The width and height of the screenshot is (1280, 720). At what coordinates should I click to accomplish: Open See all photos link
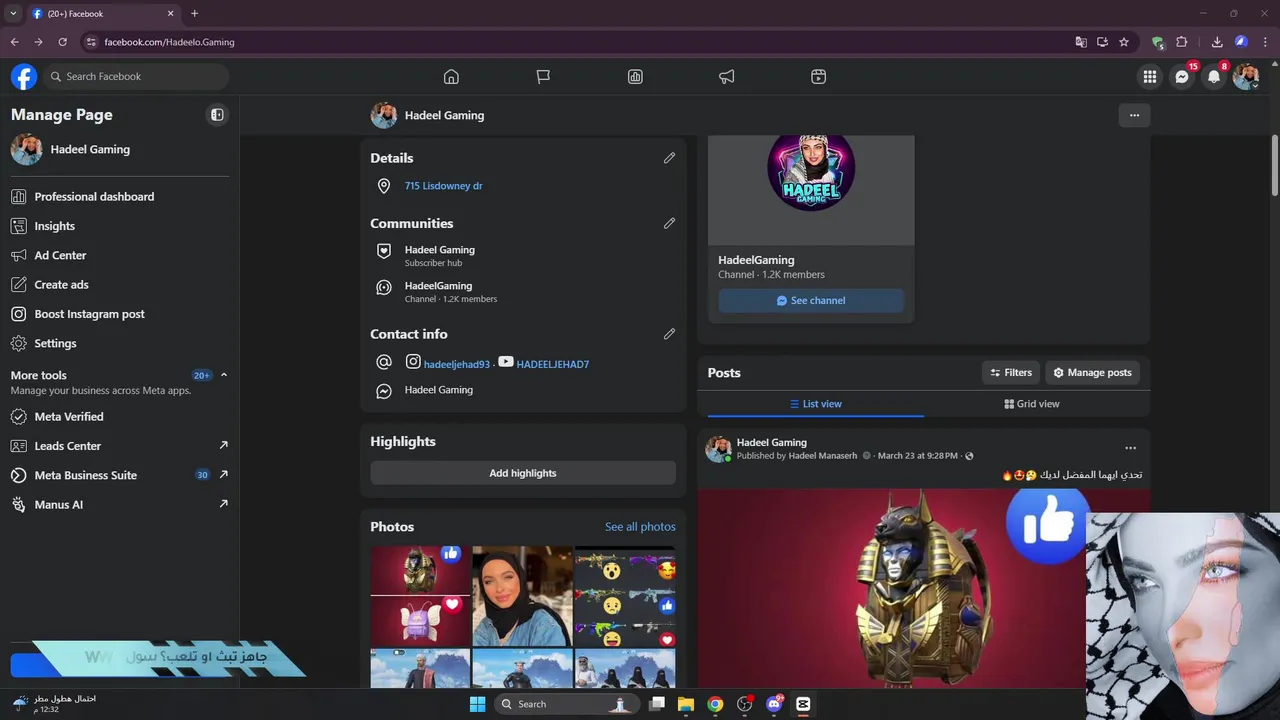640,527
